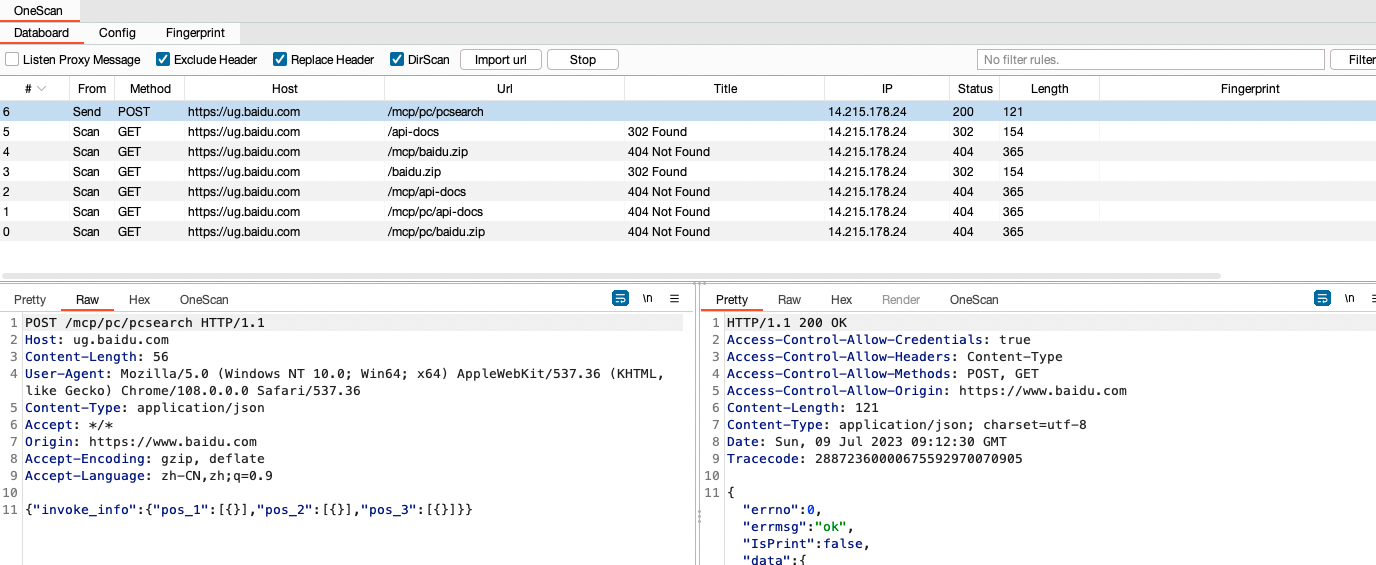Select the row with url /api-docs
Viewport: 1376px width, 565px height.
(x=688, y=132)
